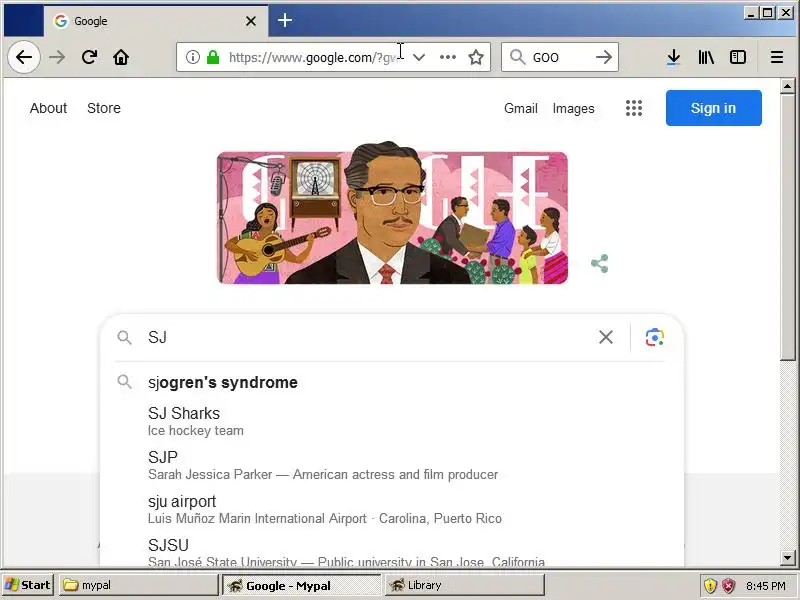Click the magnifier icon in browser search box
The image size is (800, 600).
(x=517, y=57)
